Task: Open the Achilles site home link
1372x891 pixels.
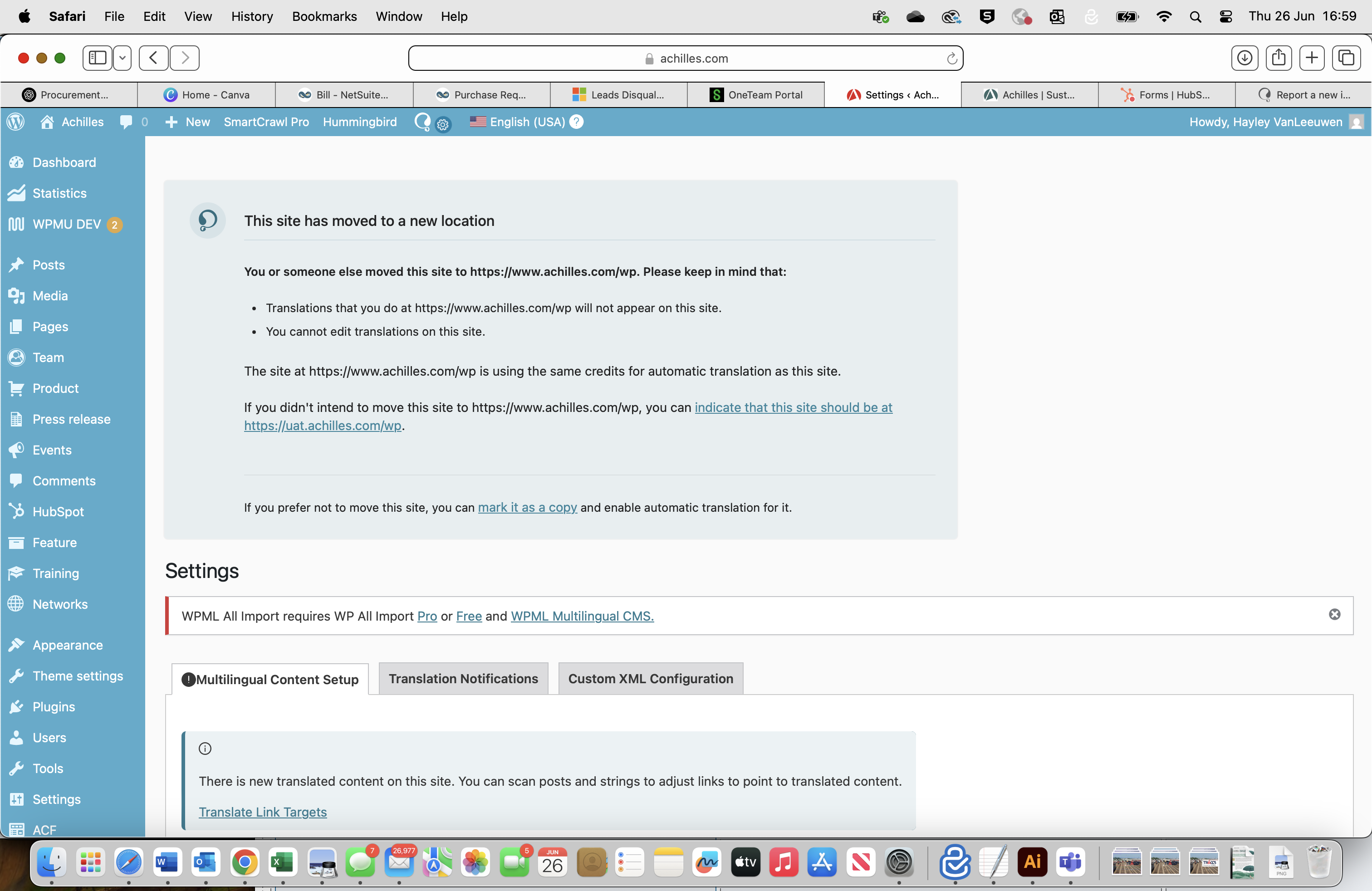Action: pos(72,122)
